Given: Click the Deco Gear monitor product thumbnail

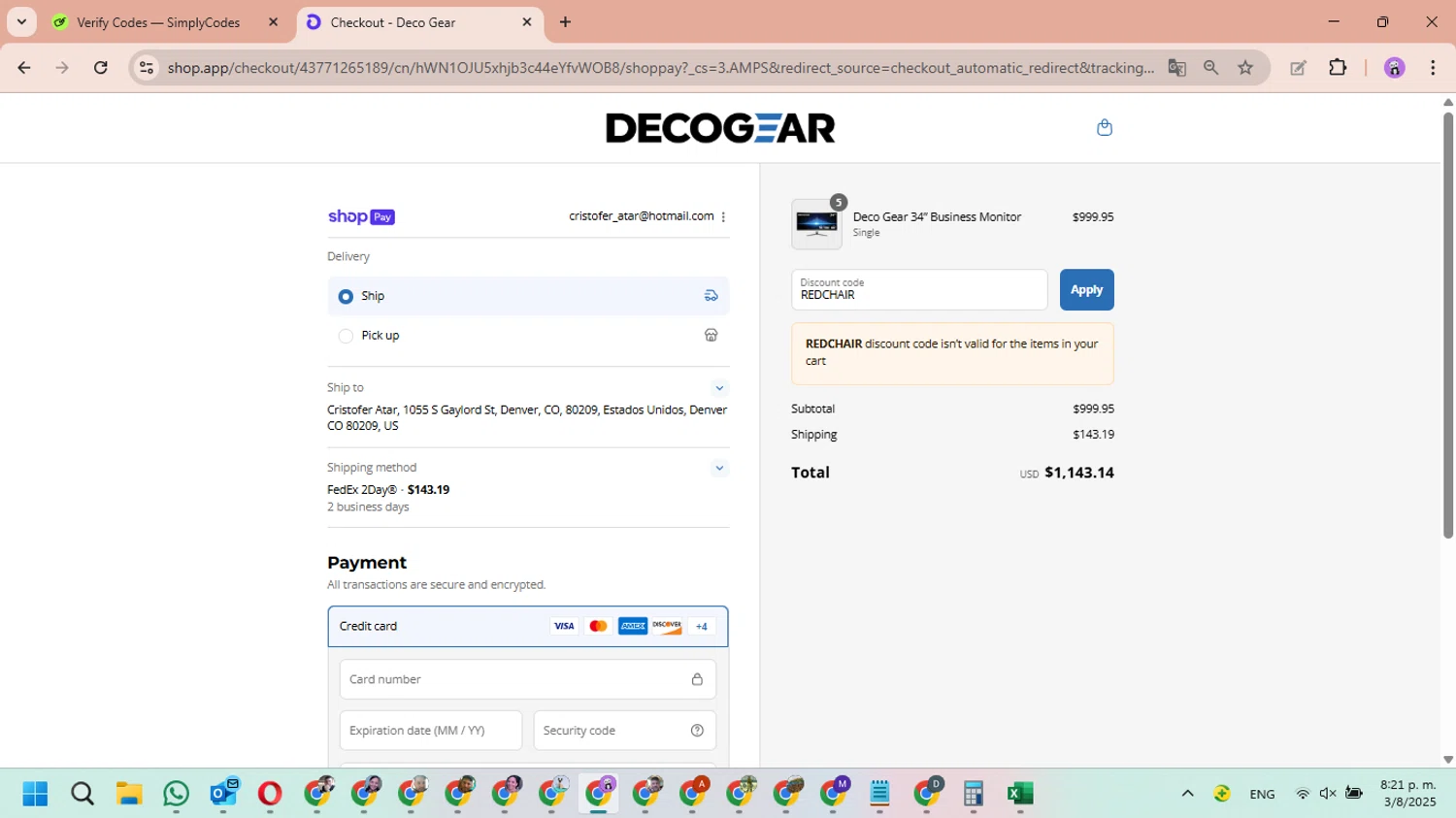Looking at the screenshot, I should coord(816,224).
